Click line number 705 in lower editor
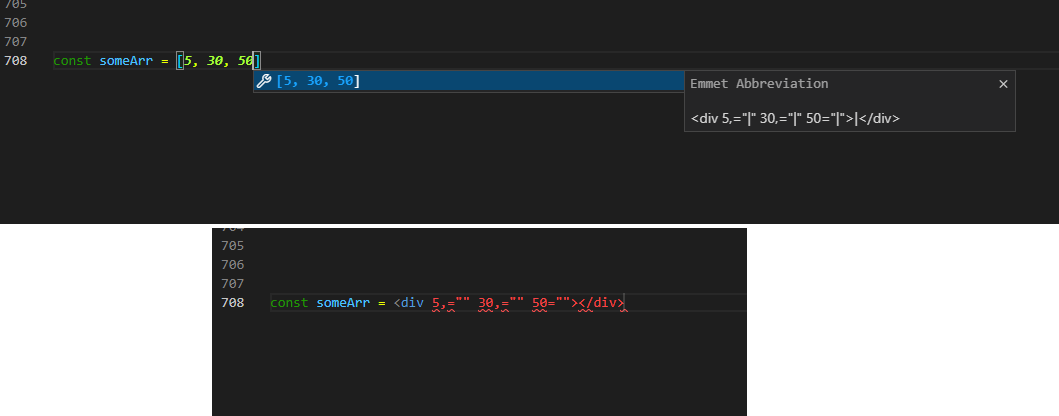 click(x=232, y=245)
